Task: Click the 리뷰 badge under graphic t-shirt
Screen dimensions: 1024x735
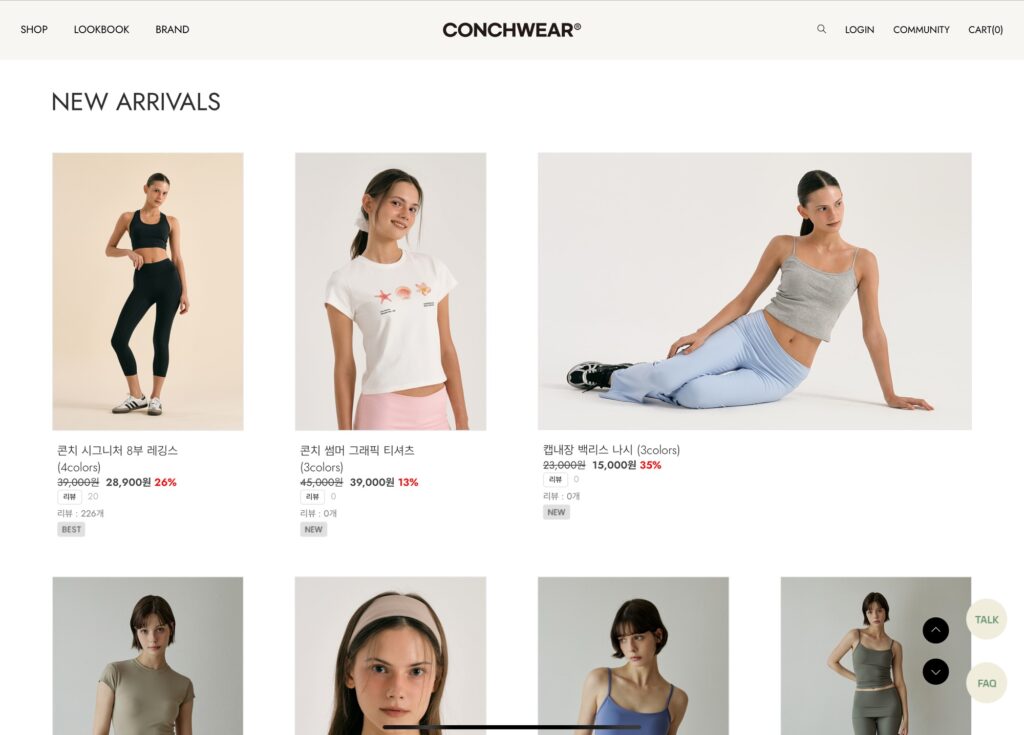Action: [x=312, y=497]
